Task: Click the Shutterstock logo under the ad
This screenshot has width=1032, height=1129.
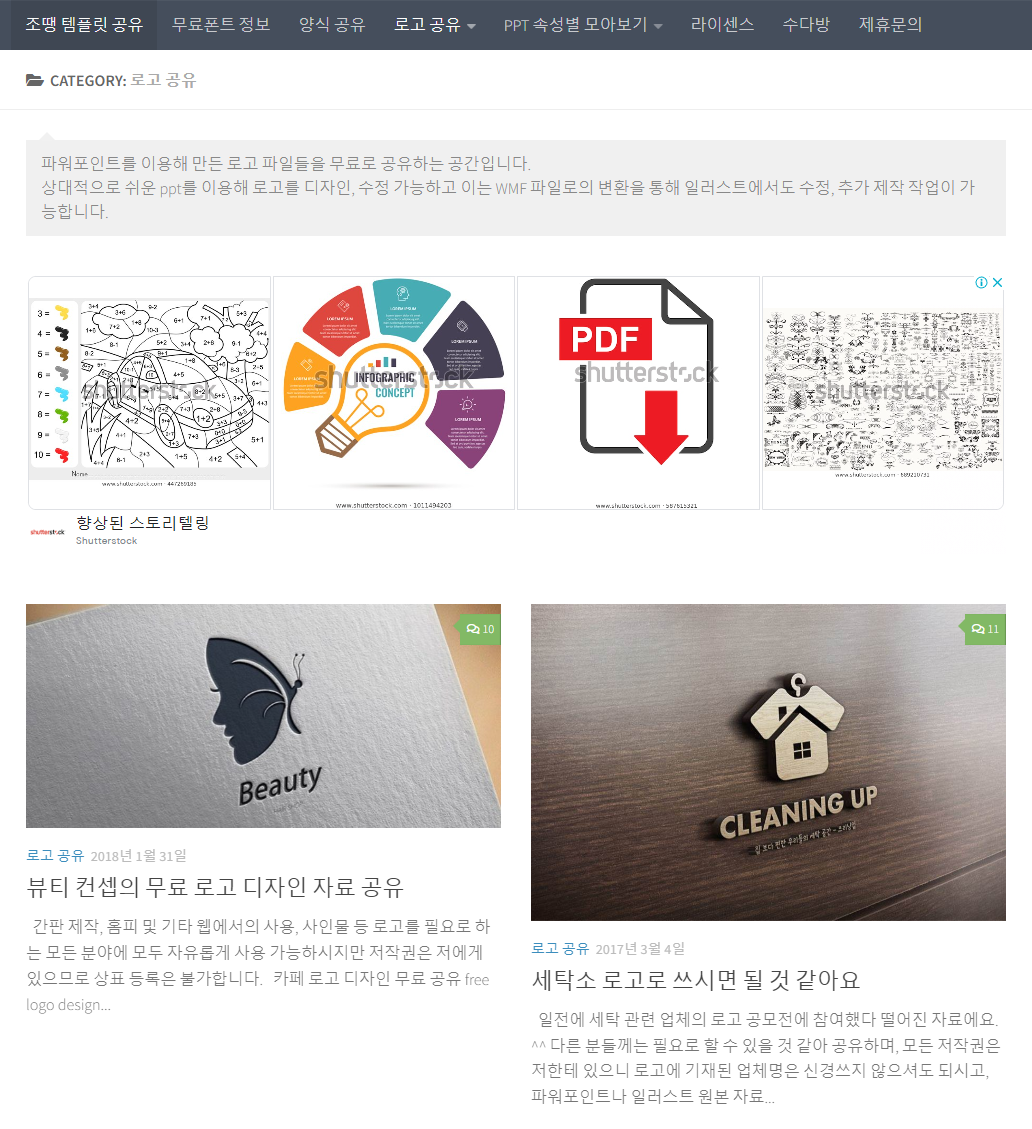Action: (x=48, y=532)
